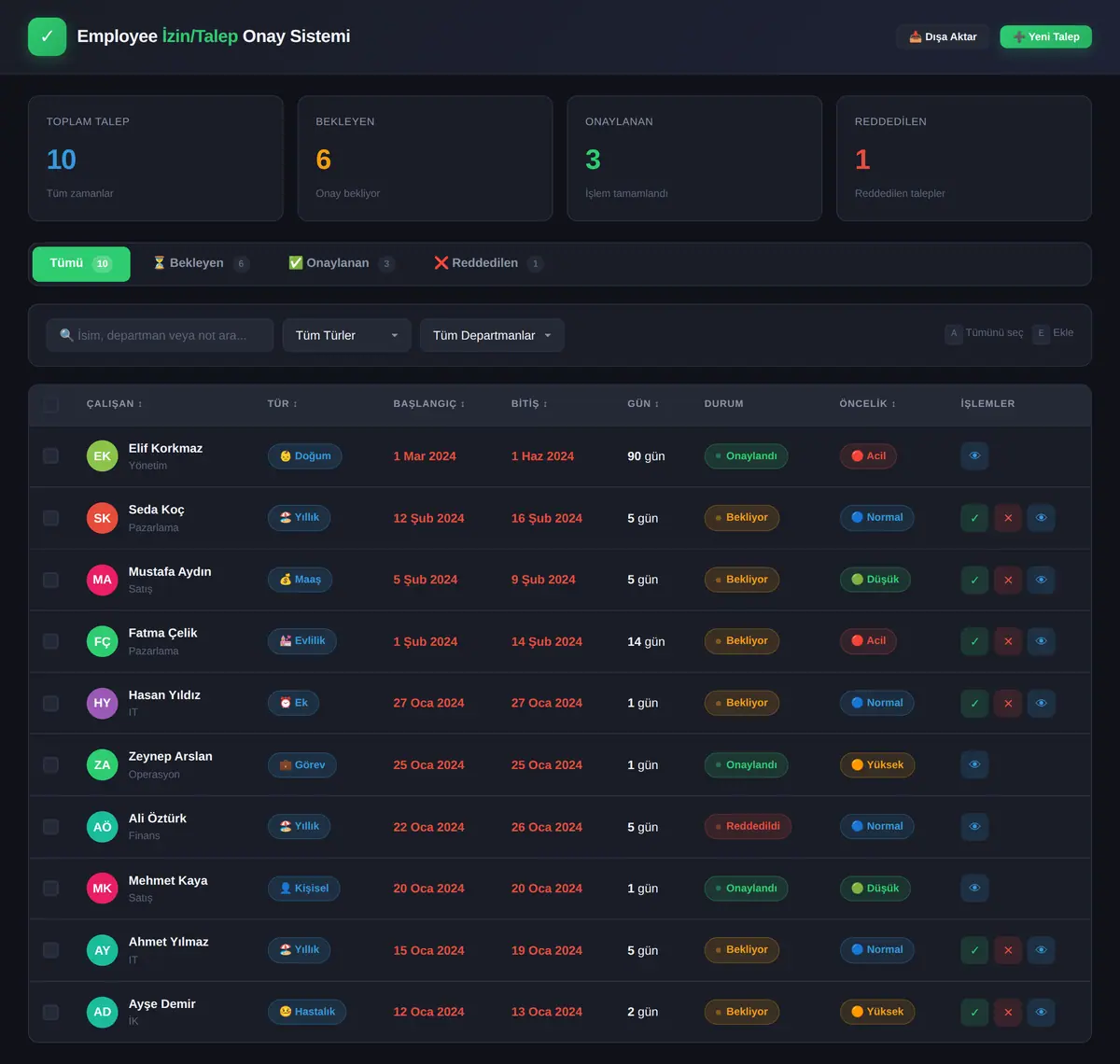Screen dimensions: 1120x1064
Task: Switch to the Tümü tab
Action: click(81, 264)
